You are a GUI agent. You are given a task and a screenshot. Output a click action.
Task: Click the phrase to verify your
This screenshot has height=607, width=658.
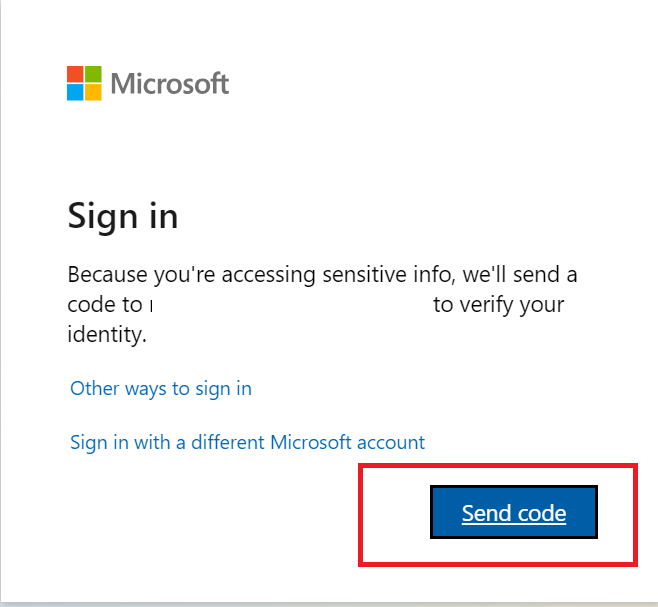coord(499,305)
